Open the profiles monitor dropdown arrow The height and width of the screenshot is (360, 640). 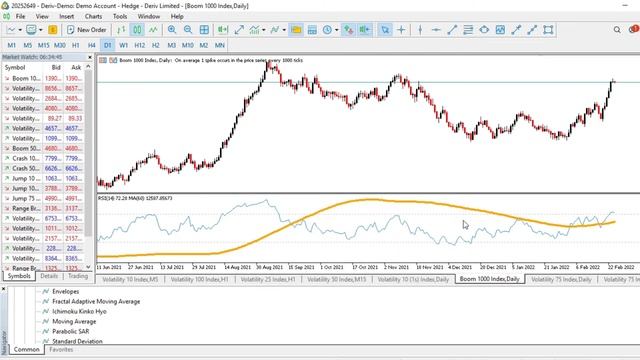coord(40,30)
